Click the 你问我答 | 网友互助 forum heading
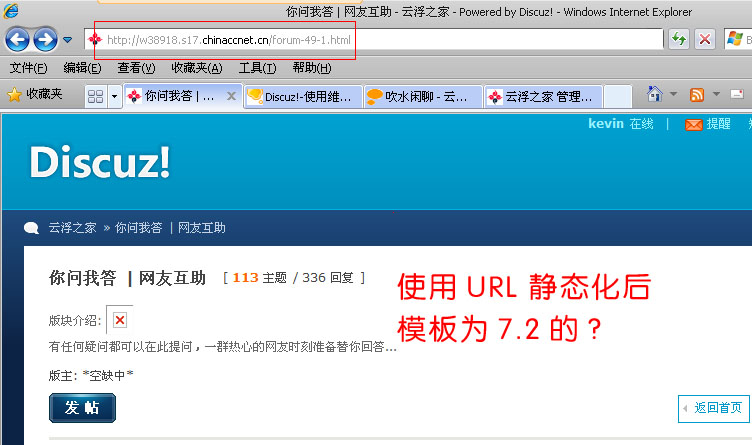This screenshot has height=445, width=752. point(127,278)
